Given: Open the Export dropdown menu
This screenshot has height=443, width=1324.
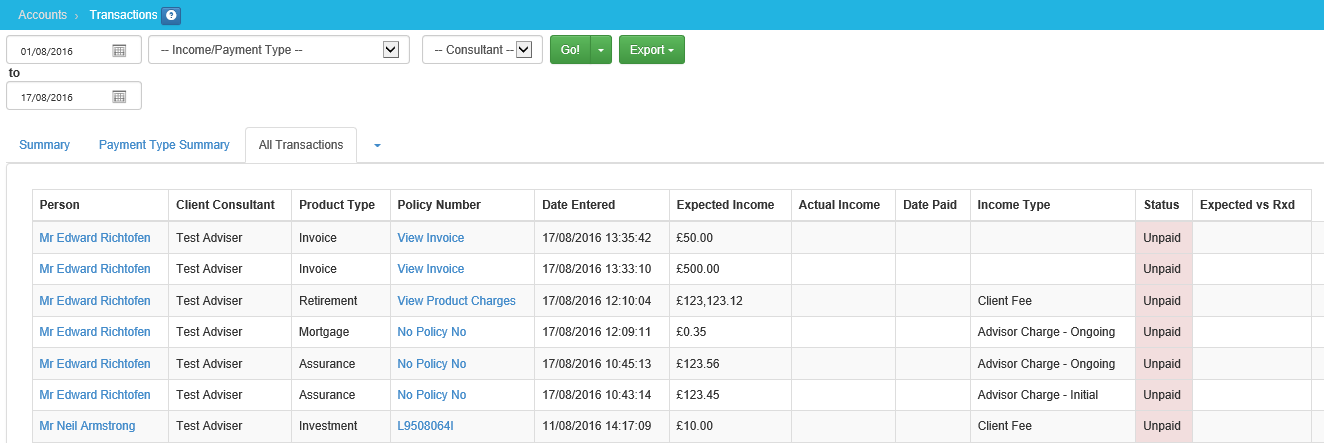Looking at the screenshot, I should (x=651, y=50).
